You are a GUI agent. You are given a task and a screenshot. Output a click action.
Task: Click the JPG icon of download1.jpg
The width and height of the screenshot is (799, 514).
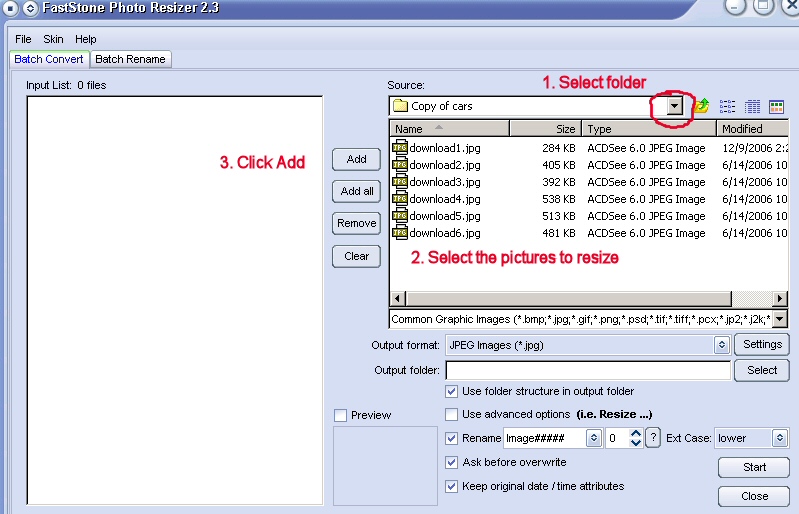click(x=400, y=148)
